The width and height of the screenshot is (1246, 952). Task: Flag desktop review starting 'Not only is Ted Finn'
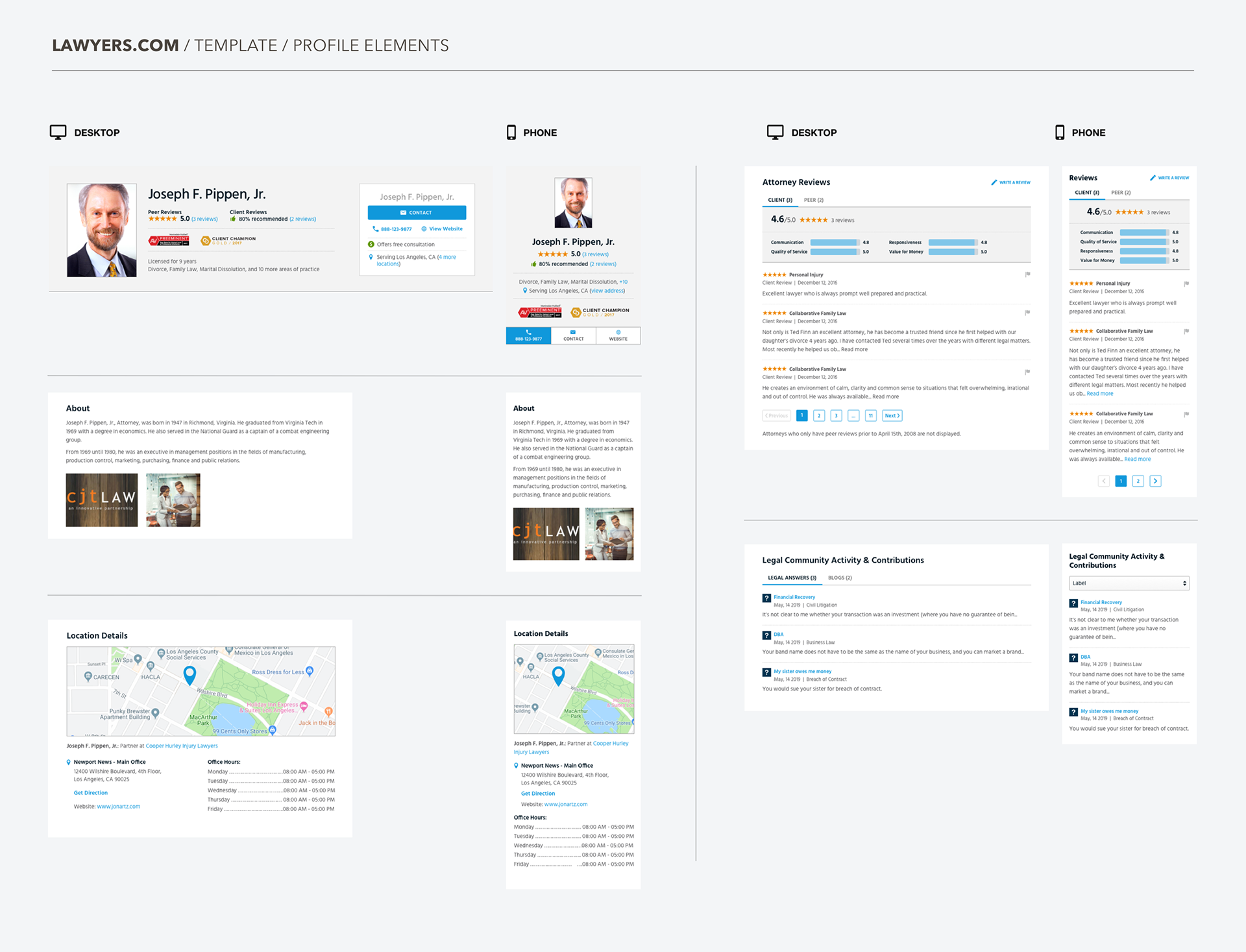pyautogui.click(x=1027, y=313)
